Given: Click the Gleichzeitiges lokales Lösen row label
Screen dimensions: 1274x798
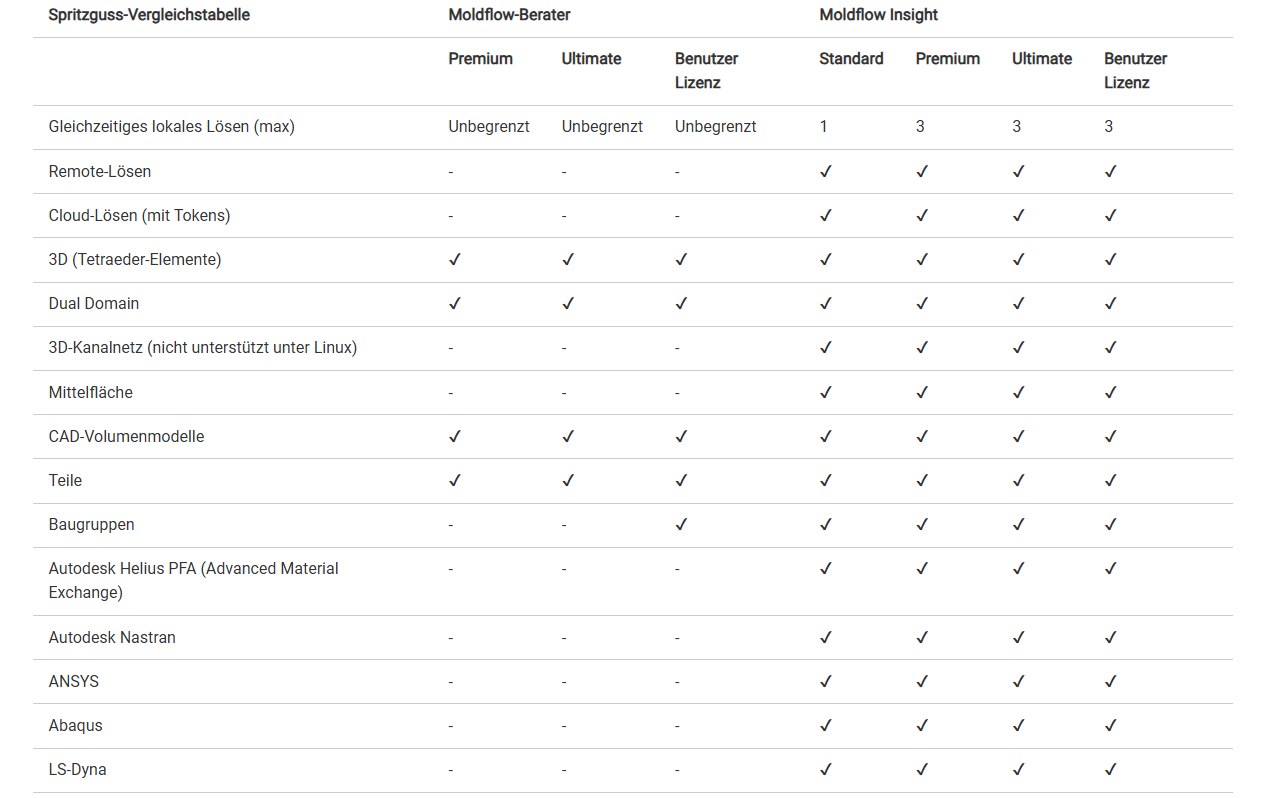Looking at the screenshot, I should tap(171, 127).
